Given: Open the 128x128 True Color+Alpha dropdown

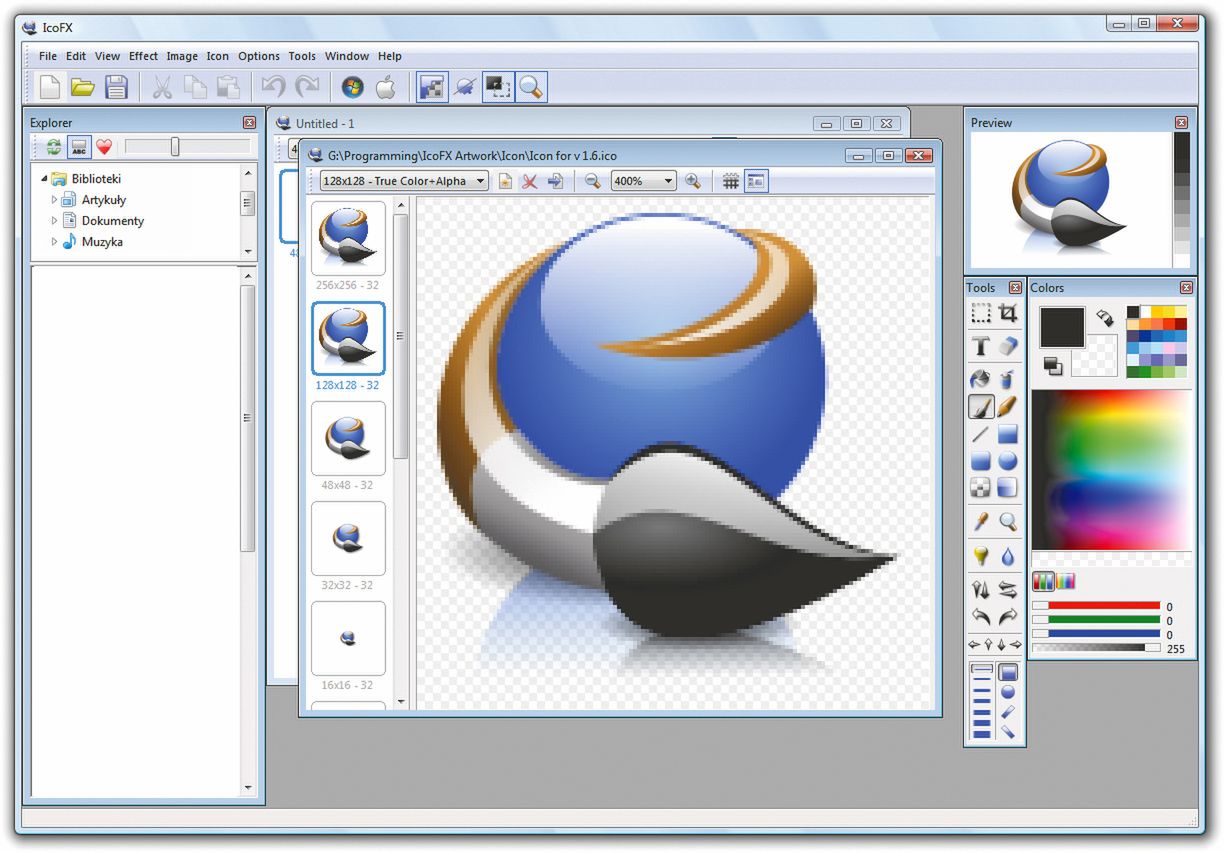Looking at the screenshot, I should pos(404,181).
